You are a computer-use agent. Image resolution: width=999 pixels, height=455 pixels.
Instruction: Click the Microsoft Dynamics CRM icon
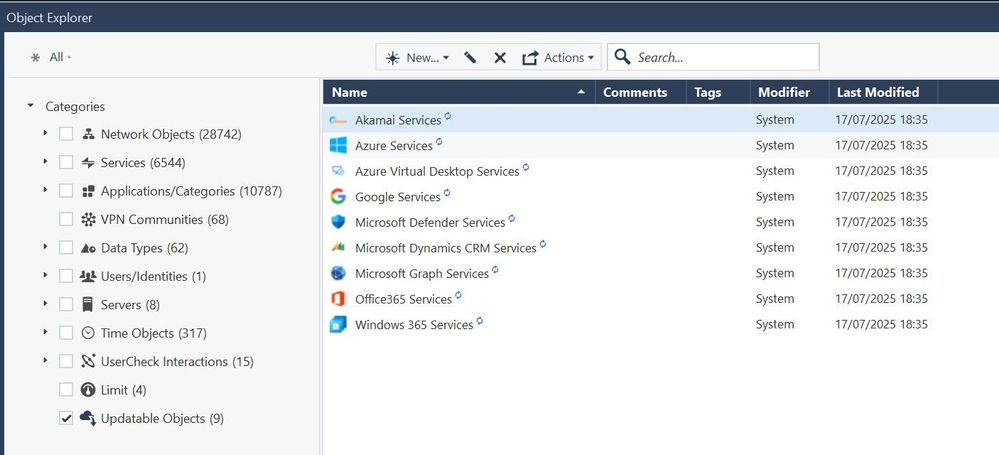pos(338,247)
